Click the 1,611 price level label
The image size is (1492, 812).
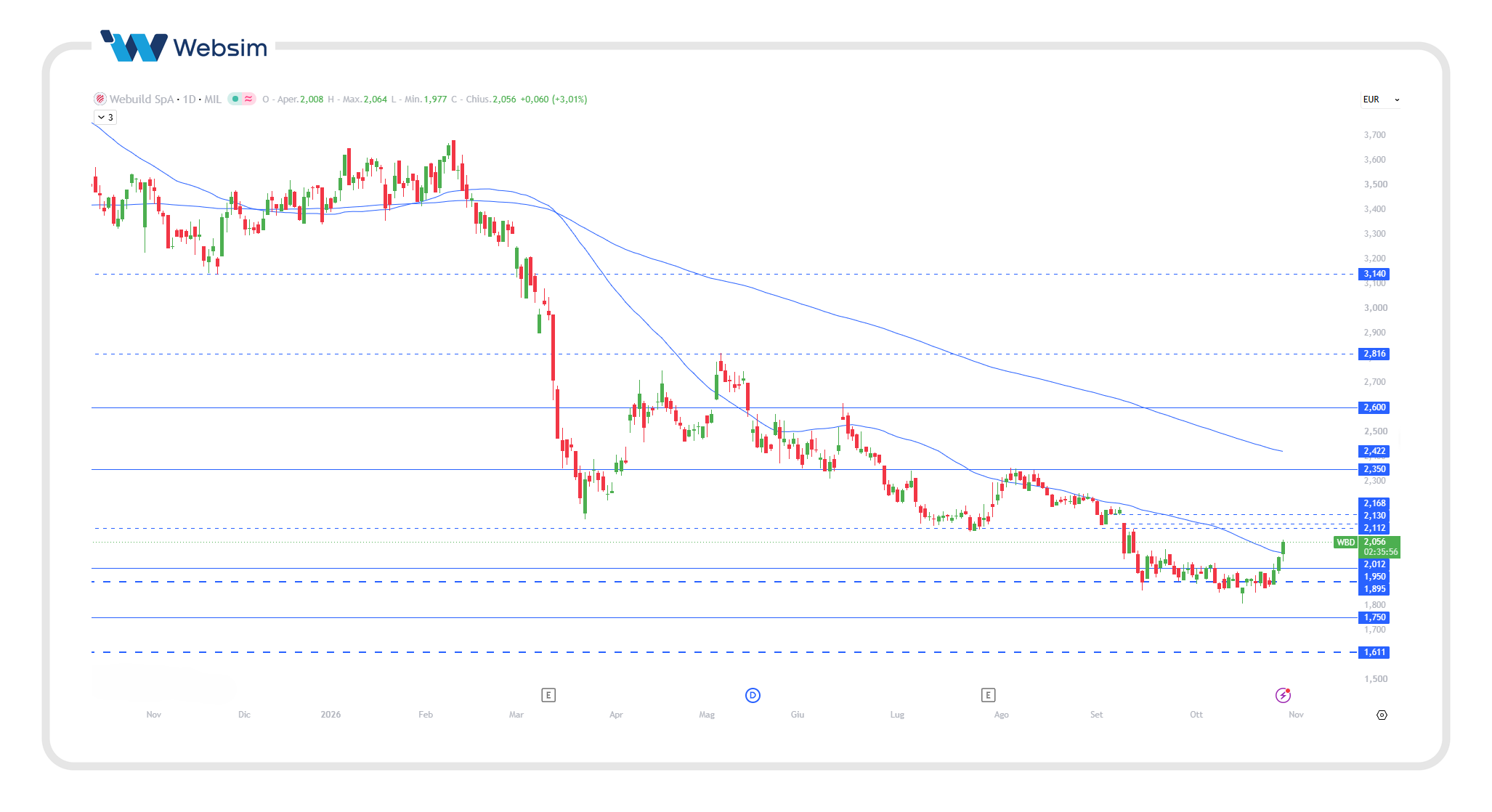[x=1374, y=652]
